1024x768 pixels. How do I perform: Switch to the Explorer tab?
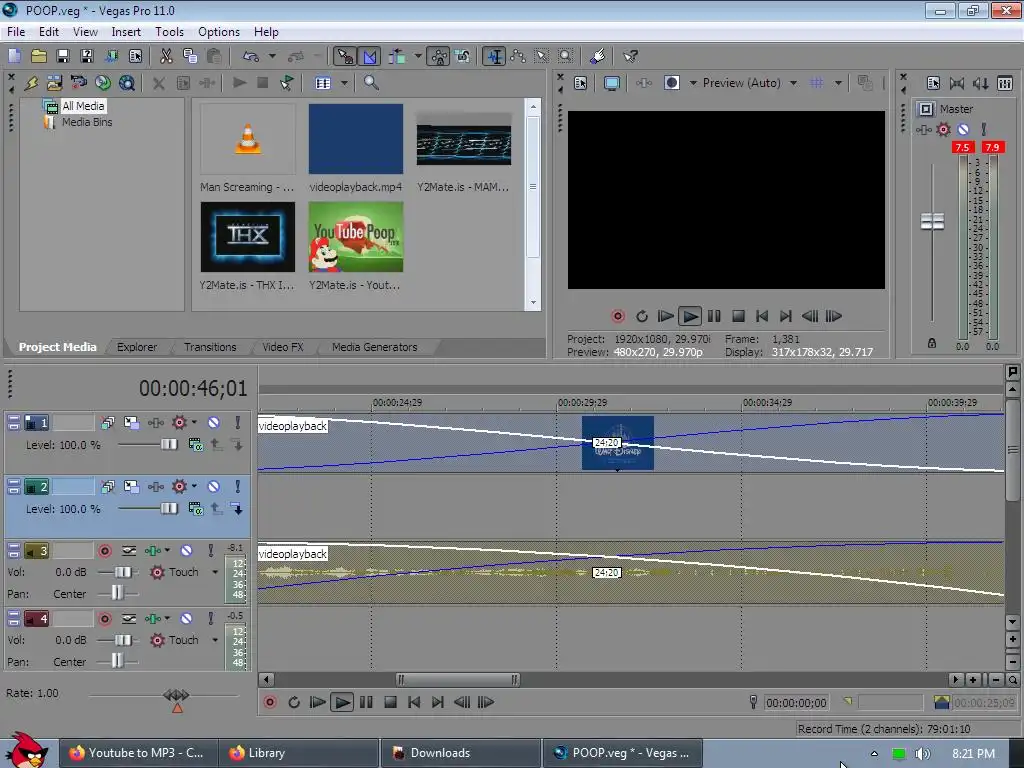pyautogui.click(x=136, y=347)
